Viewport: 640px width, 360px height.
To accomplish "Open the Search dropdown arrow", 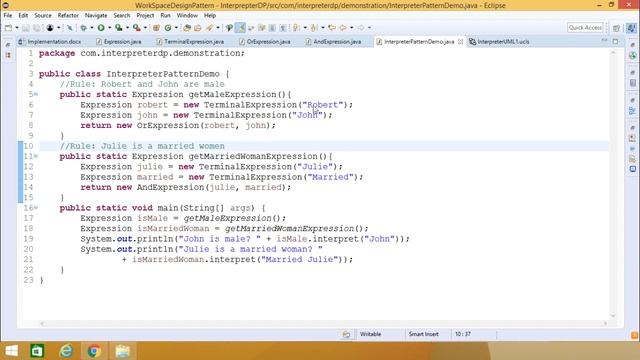I will 218,28.
